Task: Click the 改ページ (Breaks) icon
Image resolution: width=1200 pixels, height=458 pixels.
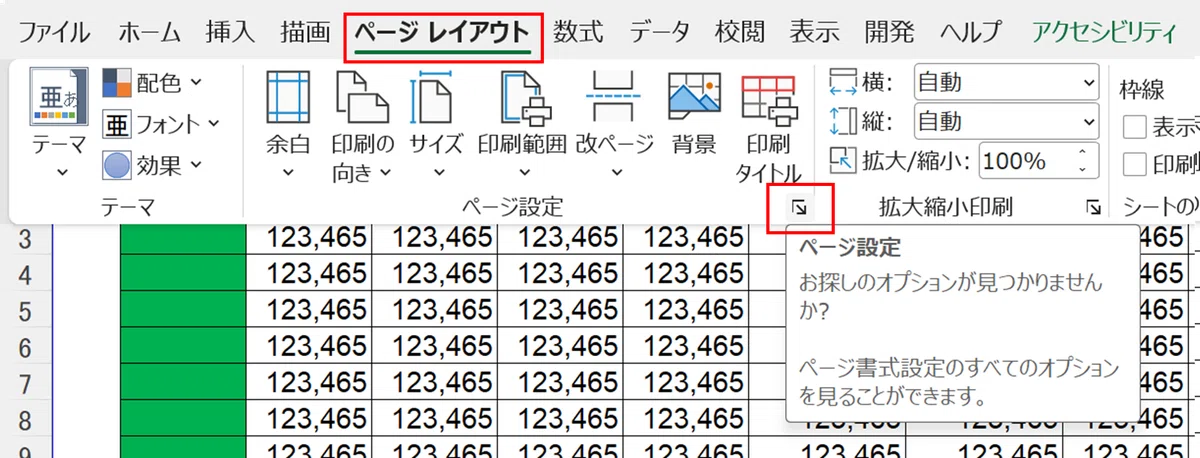Action: point(613,98)
